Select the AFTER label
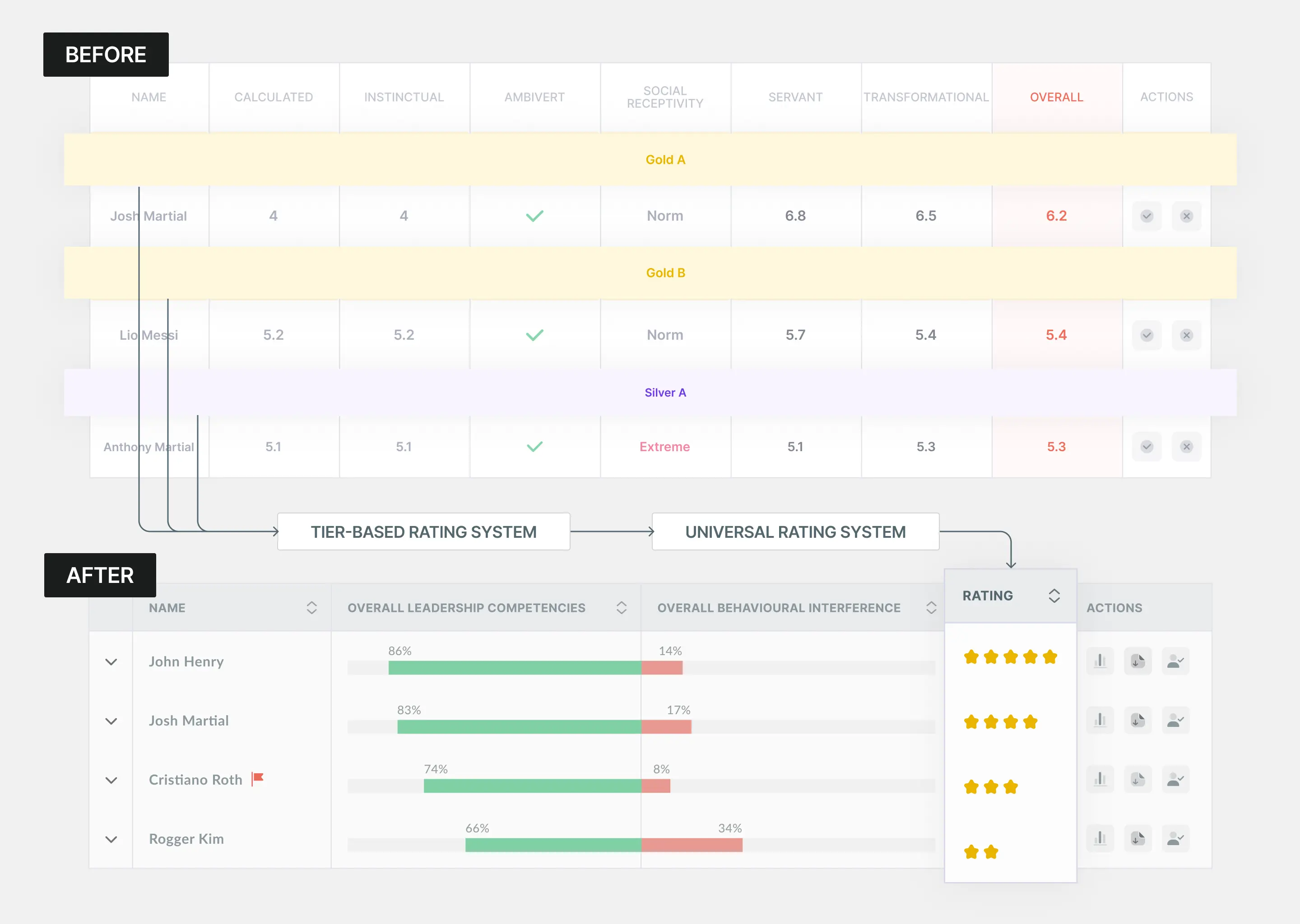 click(x=100, y=575)
